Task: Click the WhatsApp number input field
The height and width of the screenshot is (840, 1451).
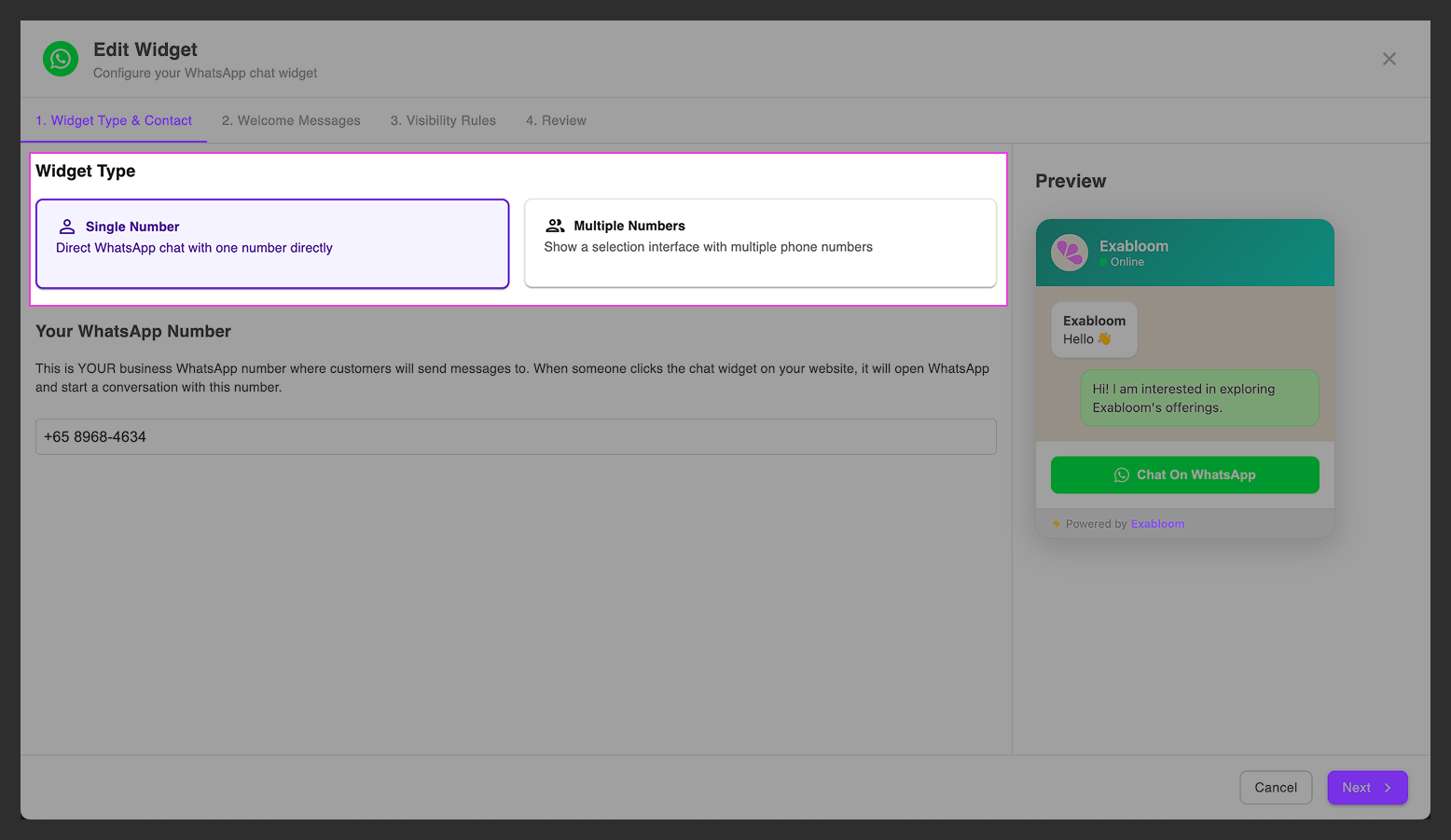Action: click(x=516, y=436)
